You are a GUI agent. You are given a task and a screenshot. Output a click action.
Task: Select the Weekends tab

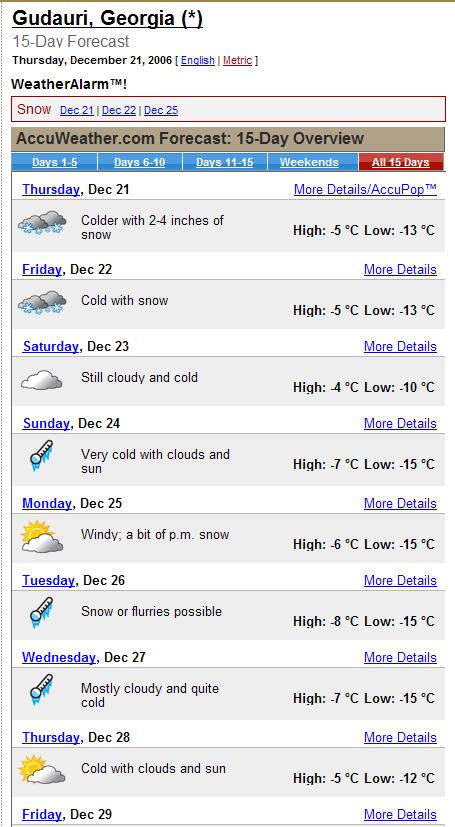click(309, 162)
